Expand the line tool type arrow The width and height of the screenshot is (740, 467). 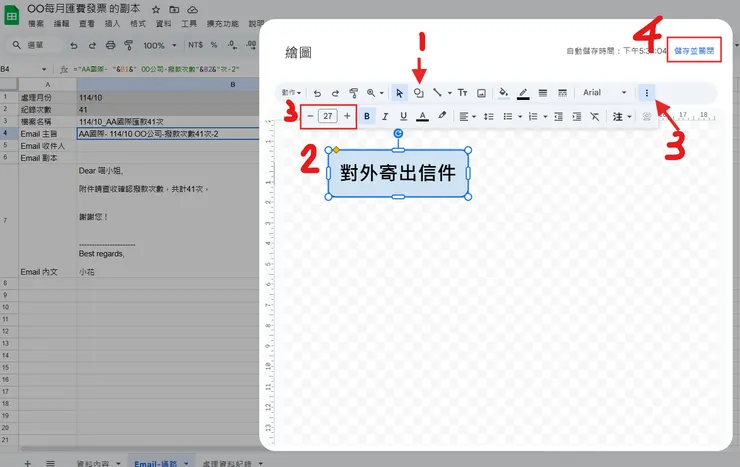pyautogui.click(x=450, y=93)
